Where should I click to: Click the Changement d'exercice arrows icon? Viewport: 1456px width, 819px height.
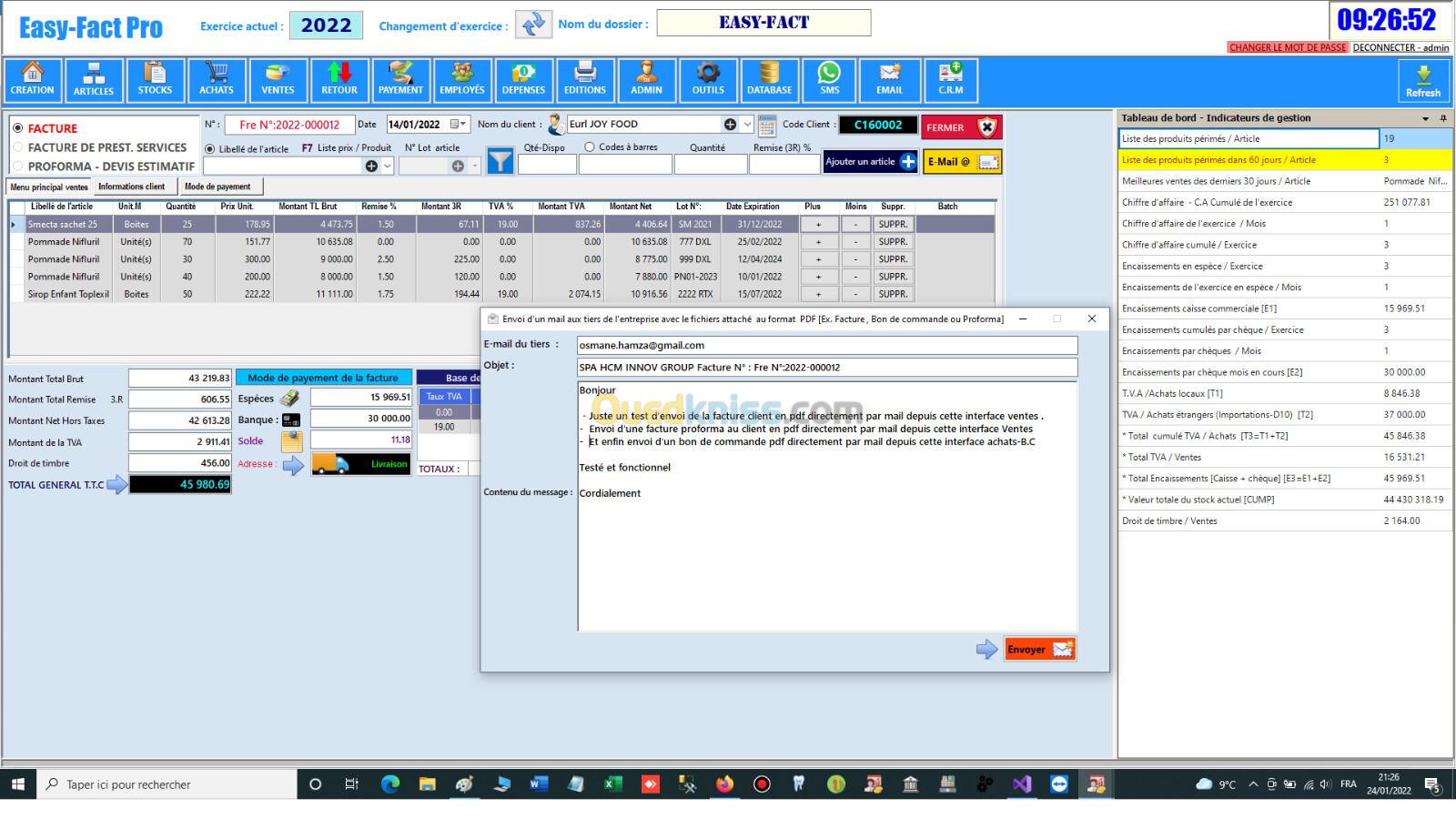pos(533,25)
